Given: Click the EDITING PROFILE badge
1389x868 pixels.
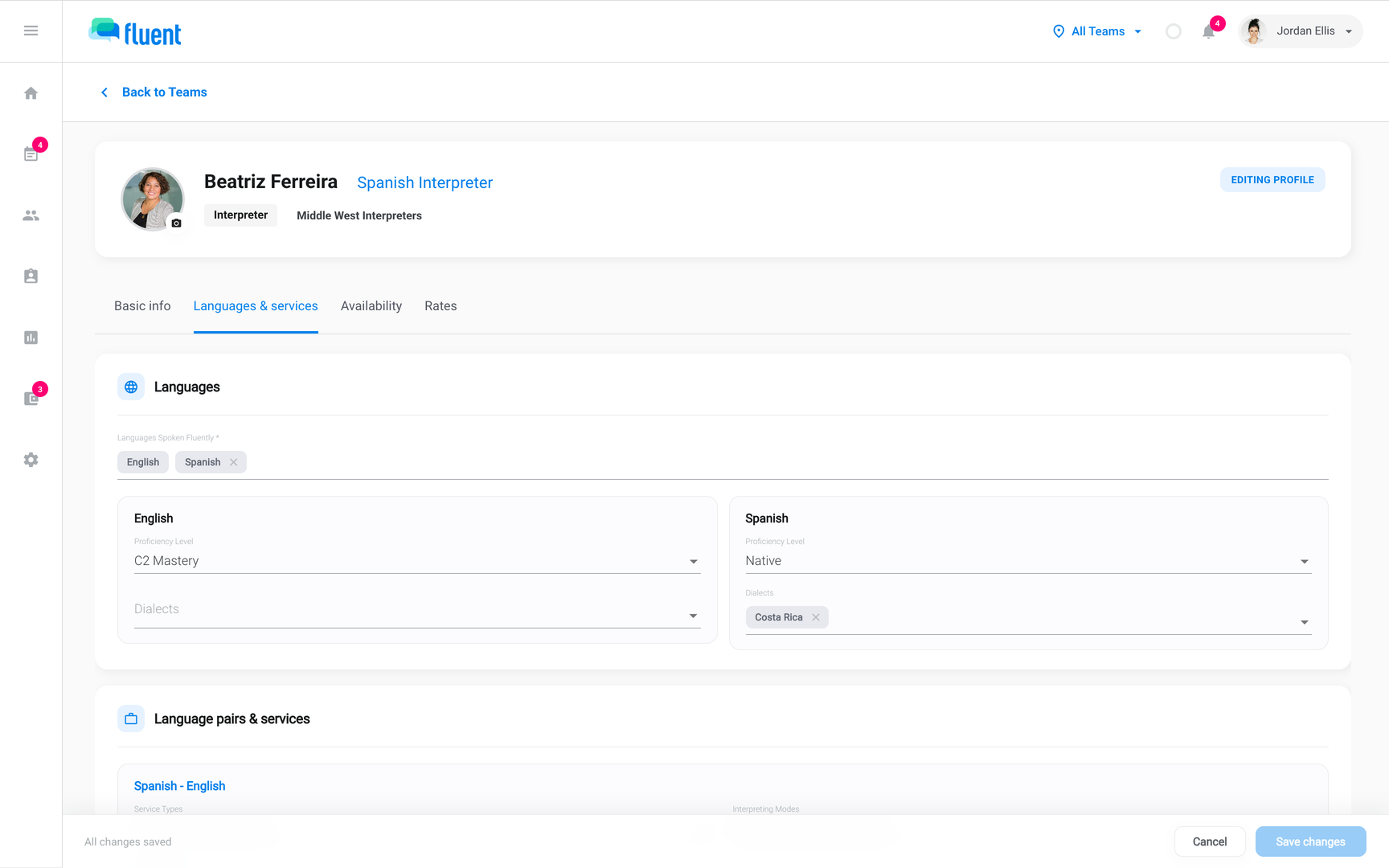Looking at the screenshot, I should 1272,180.
